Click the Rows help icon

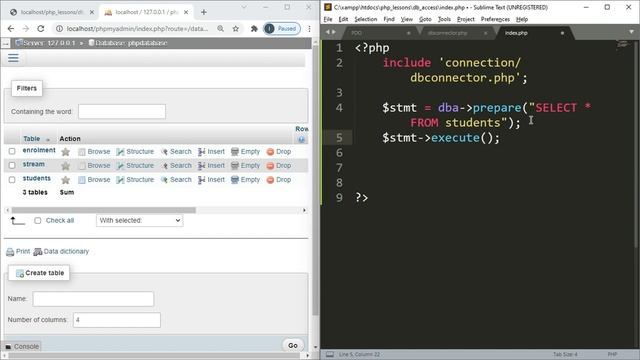[301, 140]
